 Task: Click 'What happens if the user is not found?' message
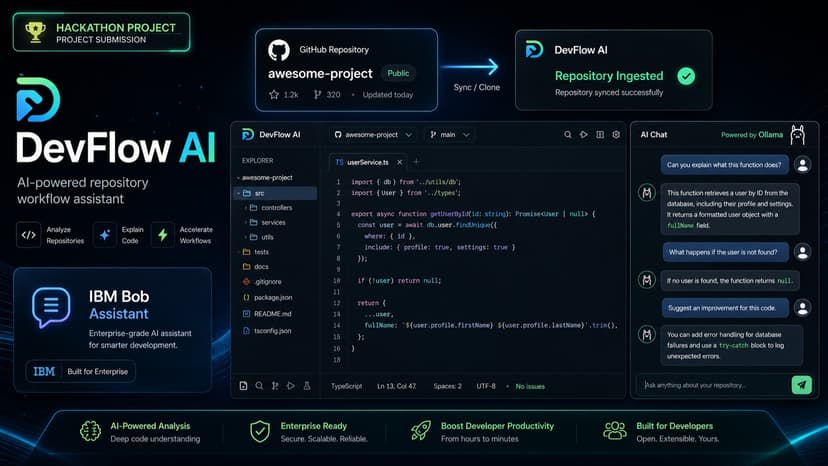coord(726,253)
